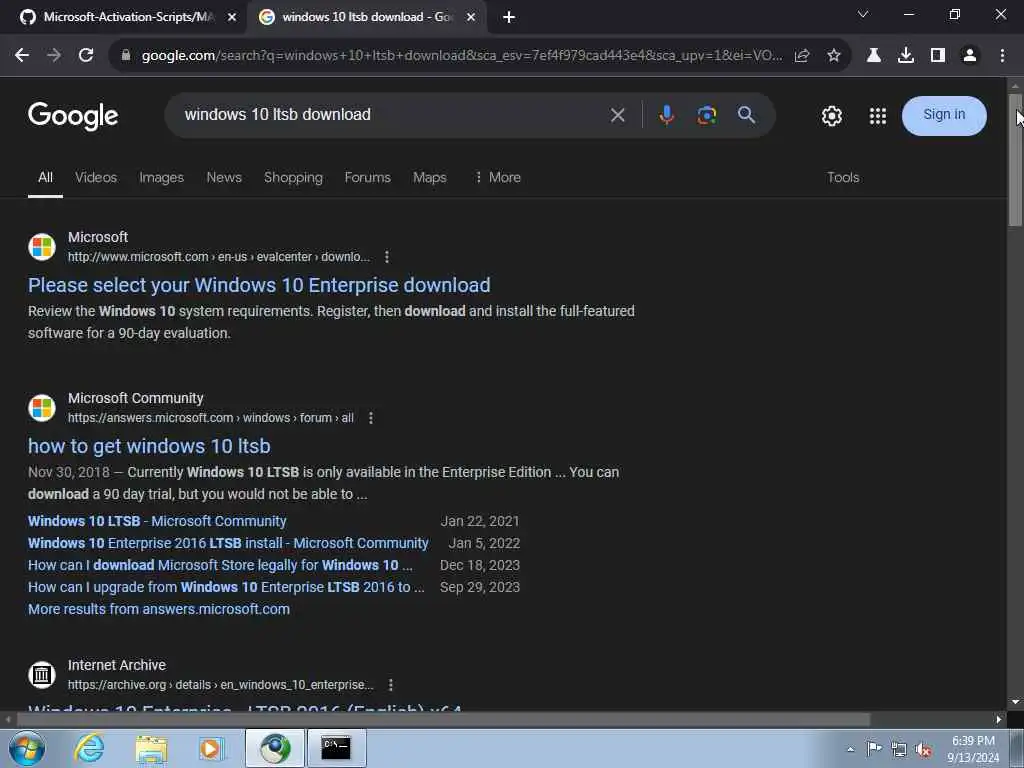Click the lock icon in the address bar
The height and width of the screenshot is (768, 1024).
pyautogui.click(x=126, y=56)
